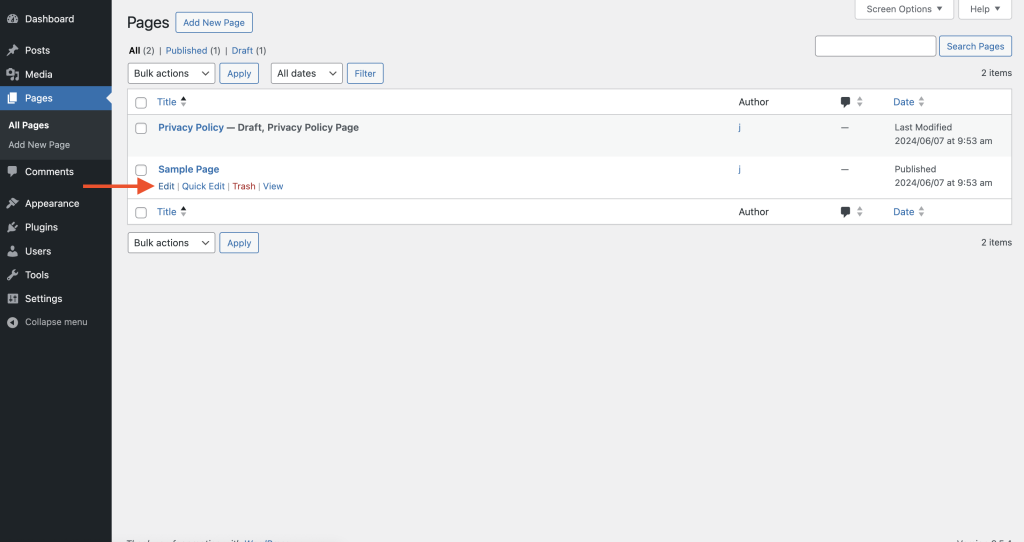This screenshot has width=1024, height=542.
Task: Click the Appearance paintbrush icon
Action: coord(12,203)
